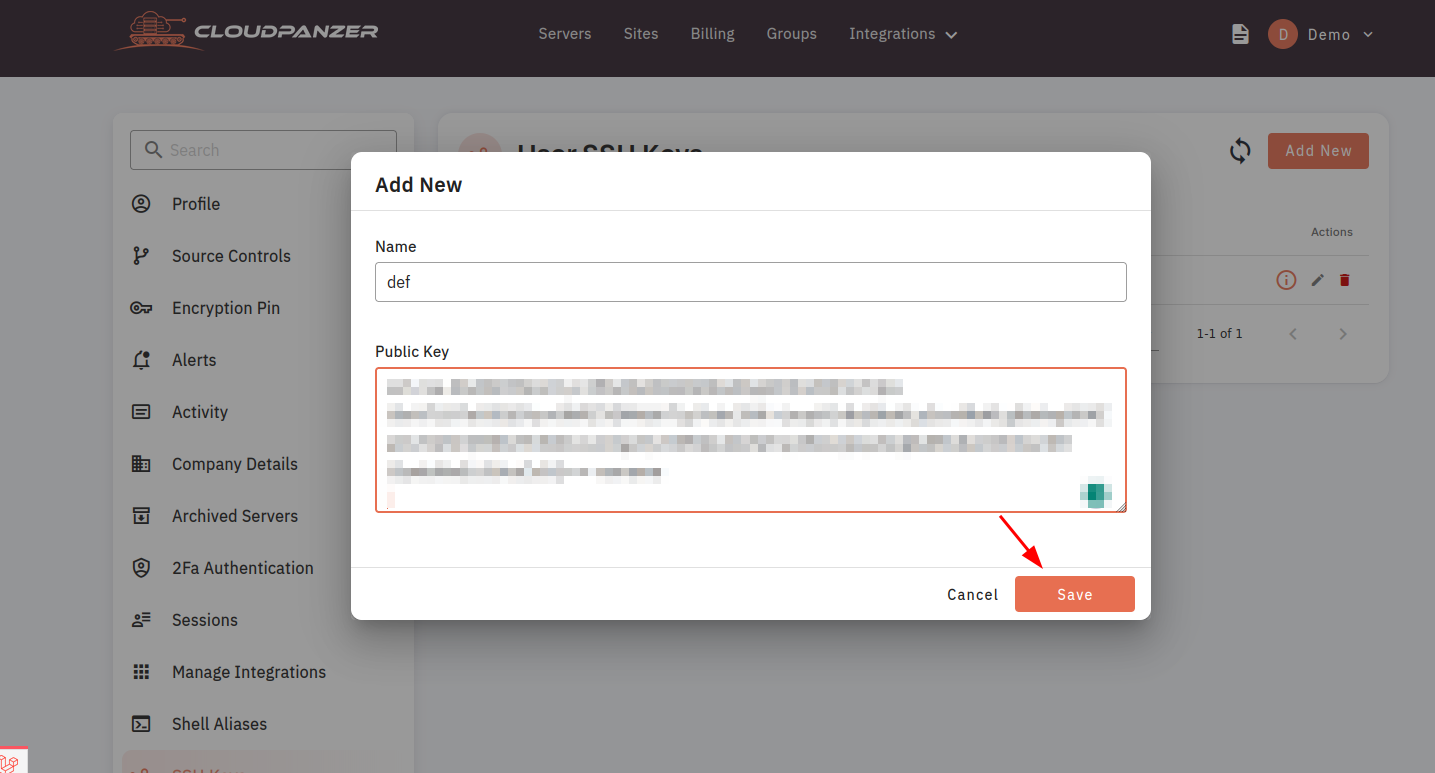Click the Archived Servers box icon
This screenshot has height=773, width=1435.
(141, 516)
